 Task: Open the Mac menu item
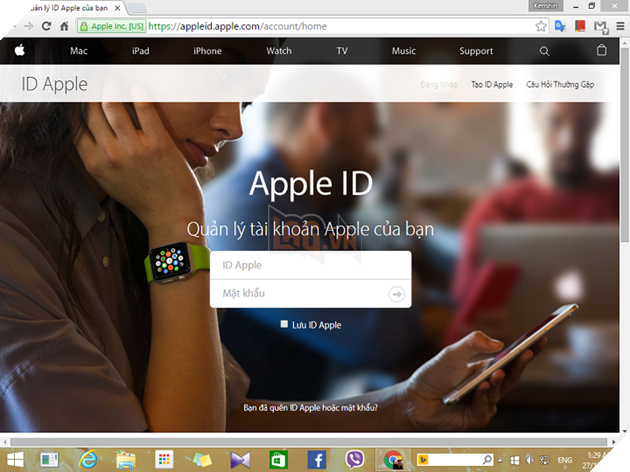[x=79, y=51]
